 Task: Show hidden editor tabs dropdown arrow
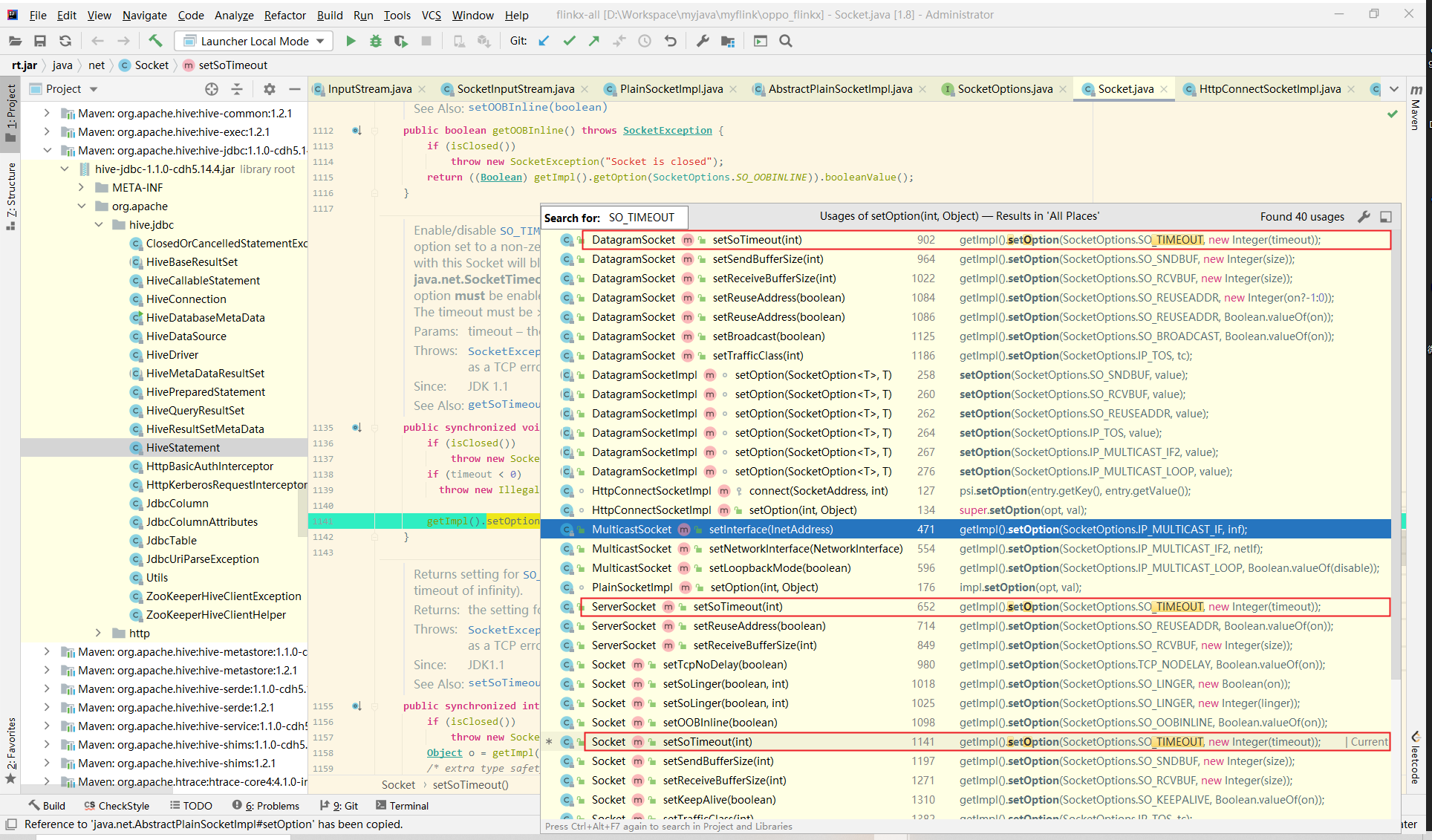click(1394, 89)
